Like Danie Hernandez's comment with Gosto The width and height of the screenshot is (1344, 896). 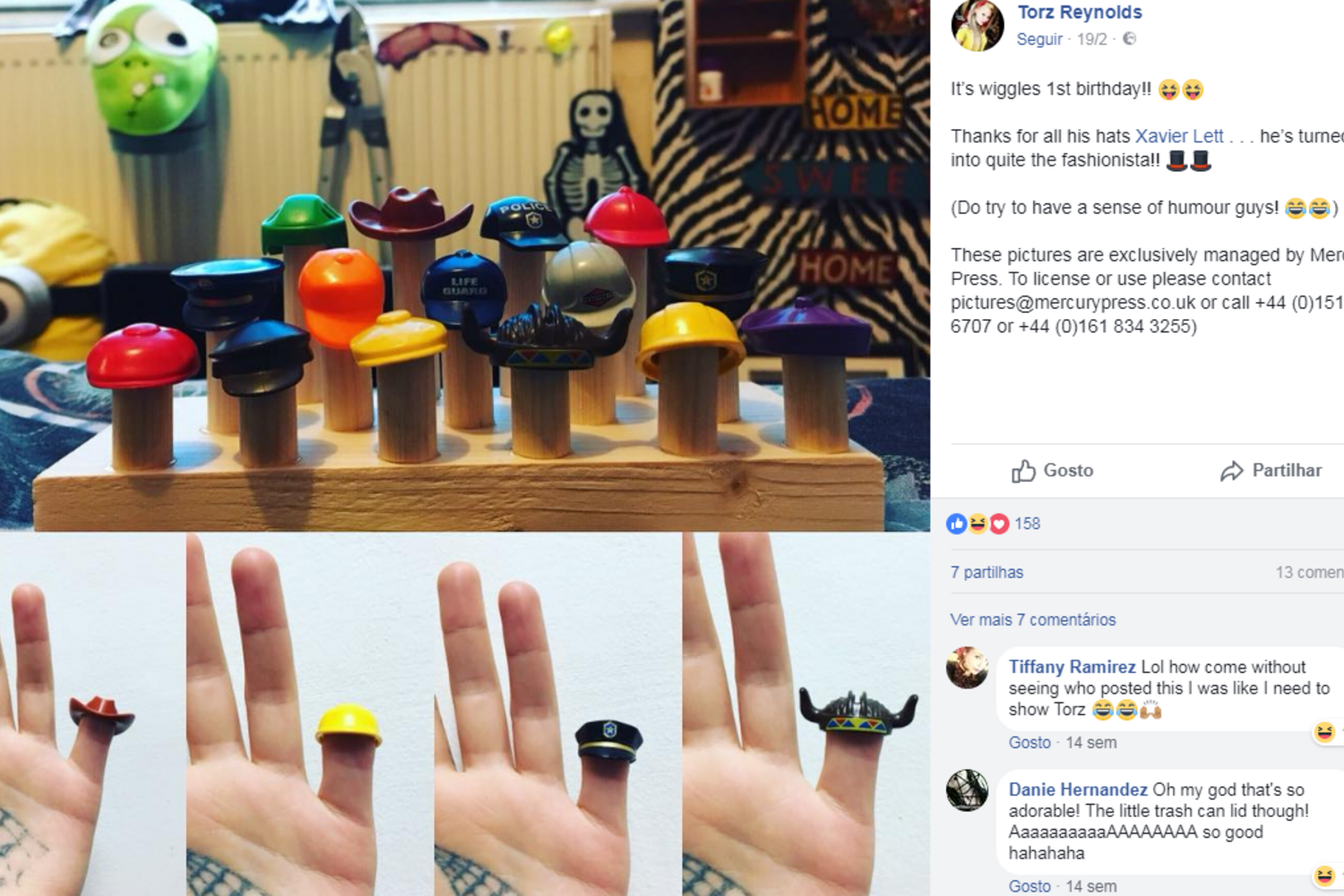pos(1030,886)
